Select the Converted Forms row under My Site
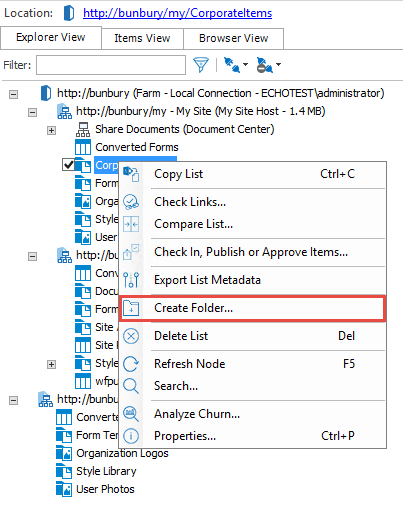 click(137, 147)
